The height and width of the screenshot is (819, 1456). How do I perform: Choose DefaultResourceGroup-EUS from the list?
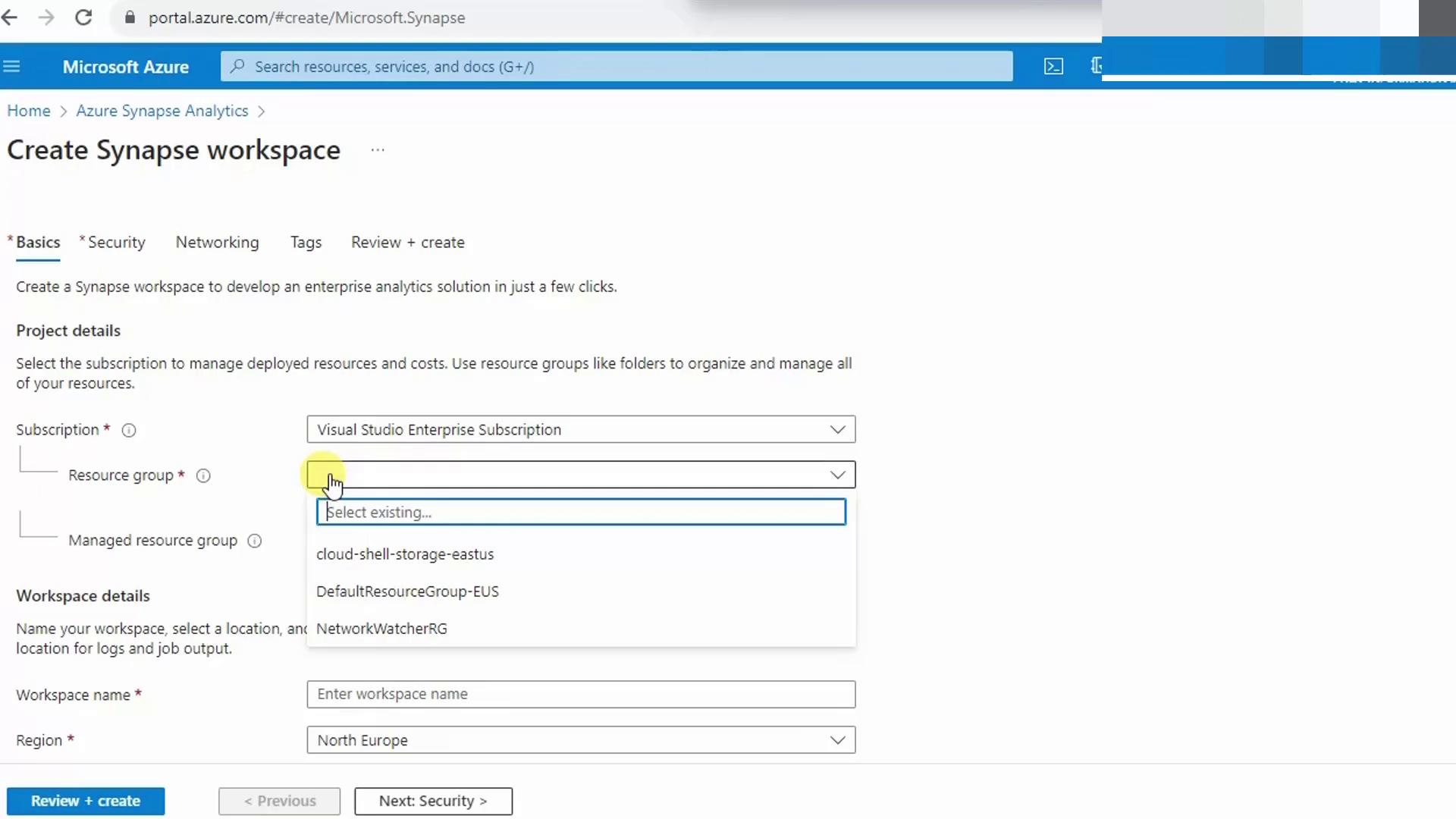pos(407,591)
